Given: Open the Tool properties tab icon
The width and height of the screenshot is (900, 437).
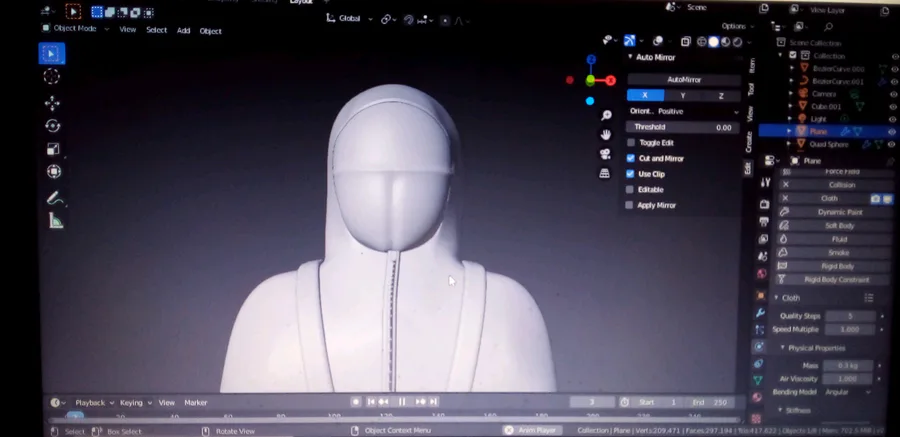Looking at the screenshot, I should pos(765,183).
